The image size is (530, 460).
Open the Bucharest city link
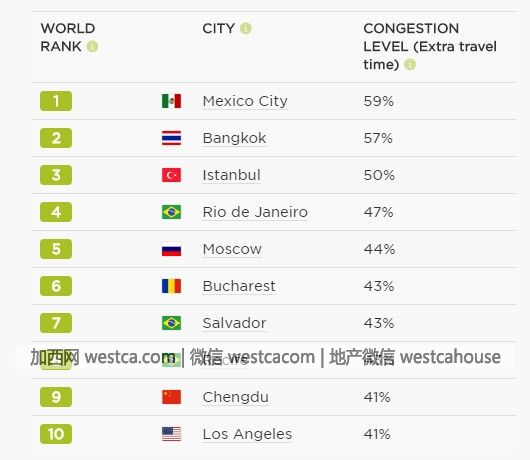click(x=239, y=286)
